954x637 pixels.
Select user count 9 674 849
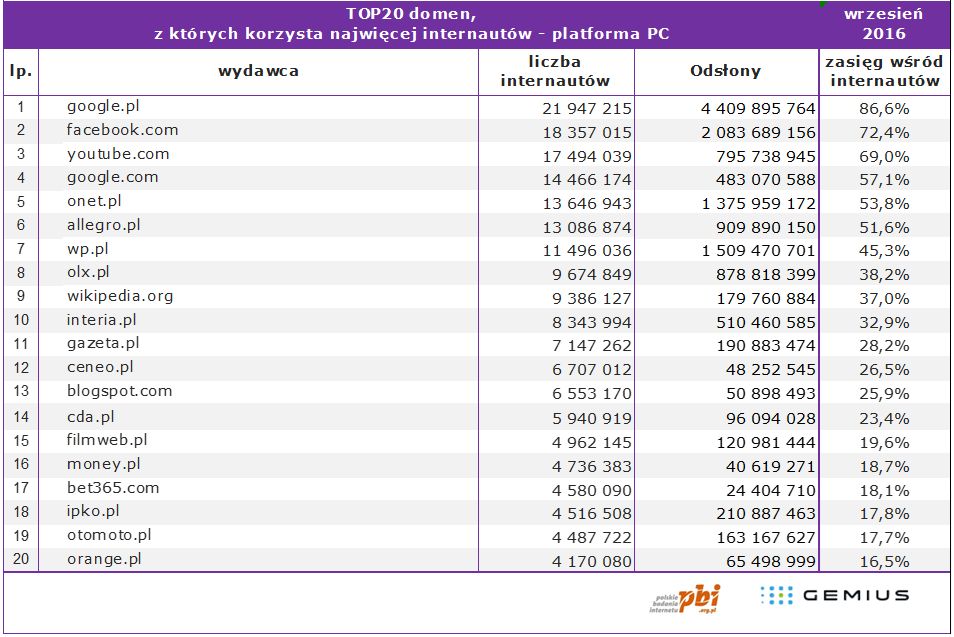592,274
